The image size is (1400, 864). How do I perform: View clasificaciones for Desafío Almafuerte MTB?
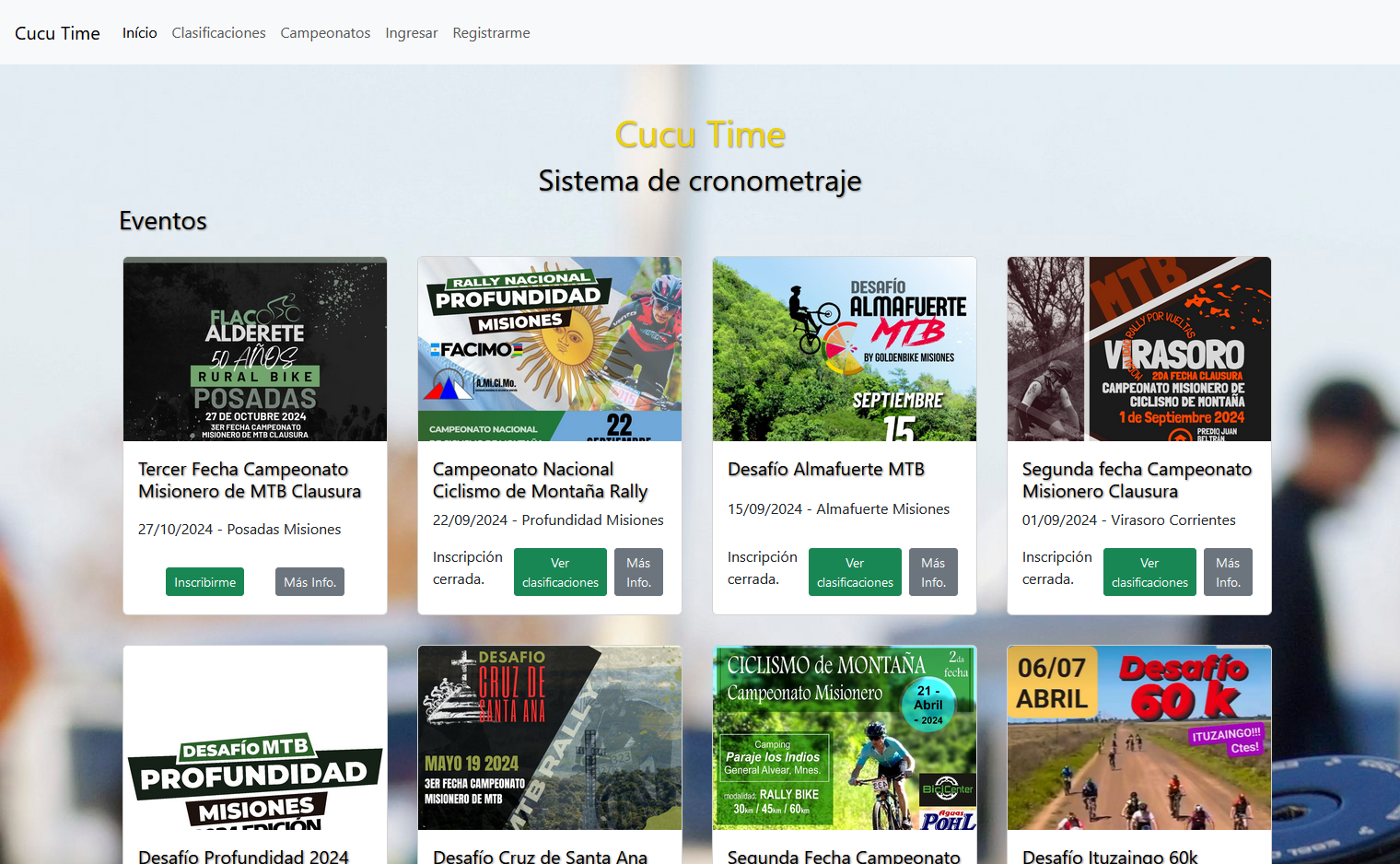[855, 572]
